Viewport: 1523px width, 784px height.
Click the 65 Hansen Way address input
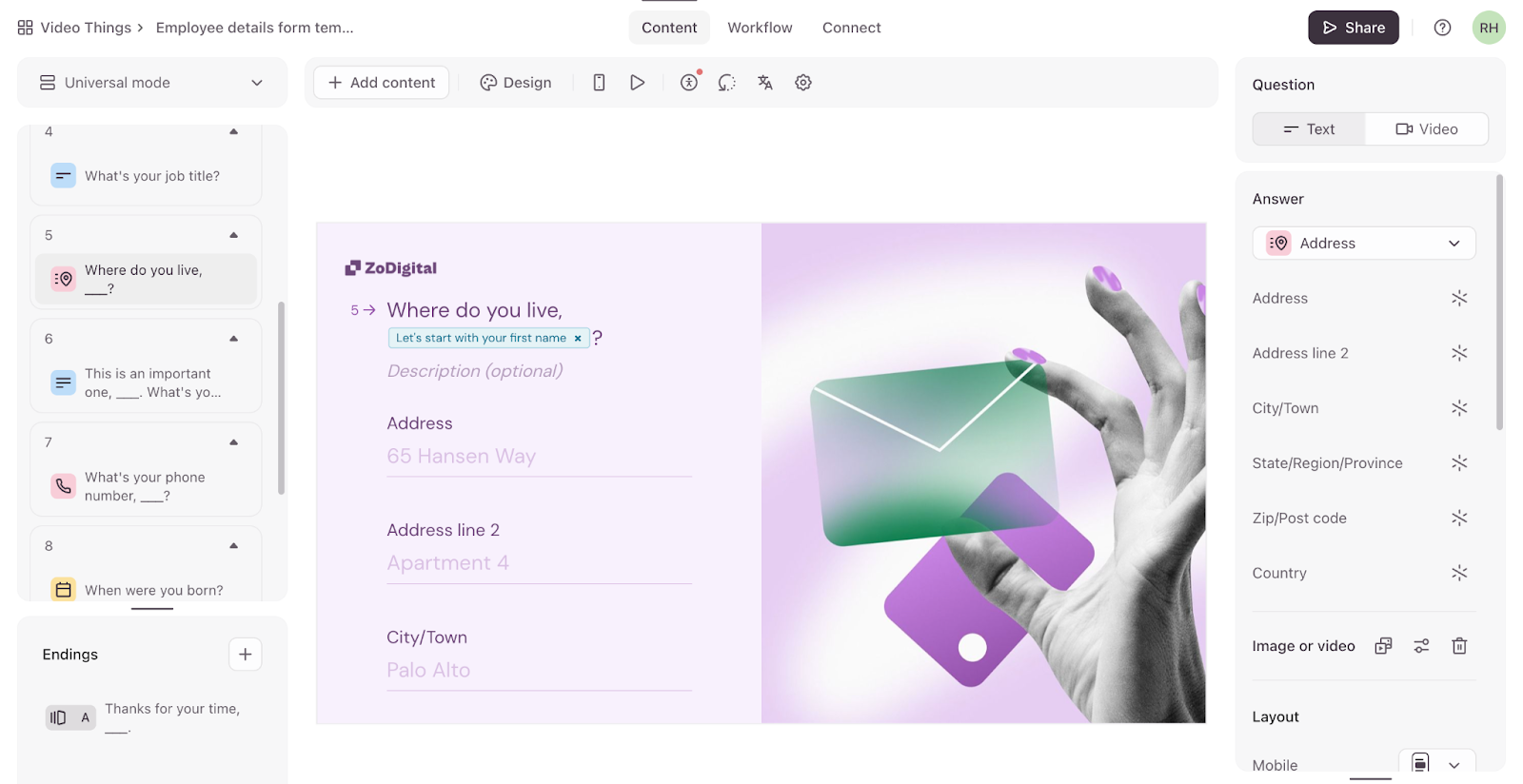pyautogui.click(x=539, y=457)
